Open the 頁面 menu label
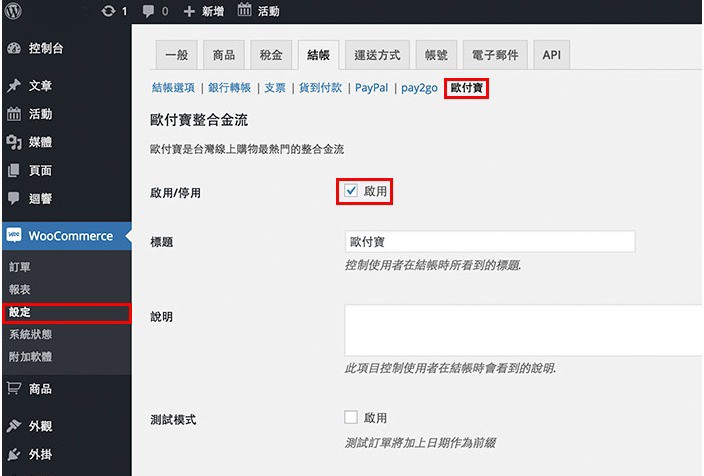Image resolution: width=704 pixels, height=476 pixels. [x=40, y=171]
